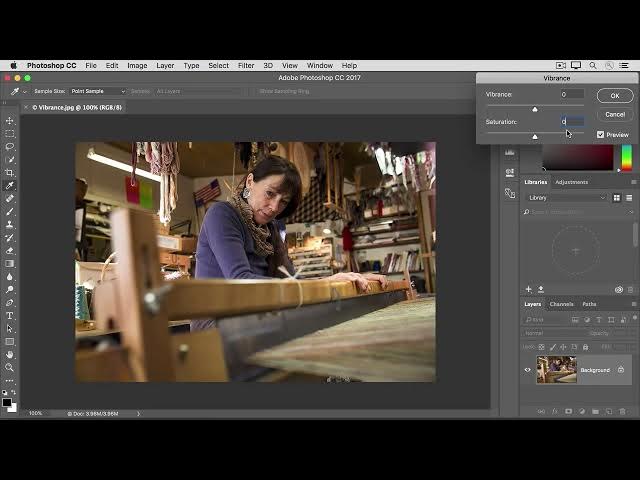The width and height of the screenshot is (640, 480).
Task: Select the Hand tool
Action: (10, 354)
